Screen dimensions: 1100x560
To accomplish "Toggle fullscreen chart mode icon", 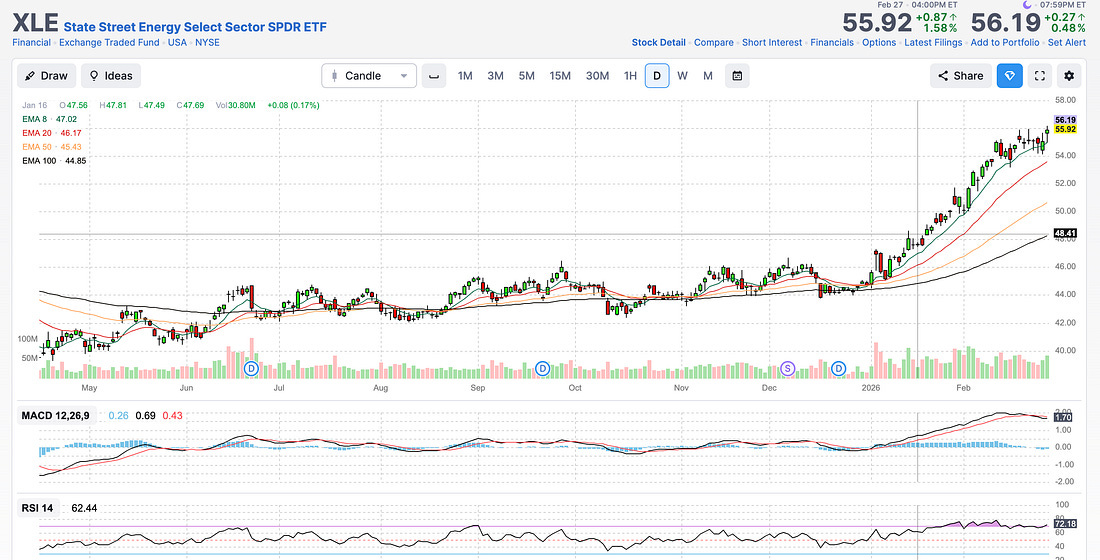I will pyautogui.click(x=1040, y=76).
